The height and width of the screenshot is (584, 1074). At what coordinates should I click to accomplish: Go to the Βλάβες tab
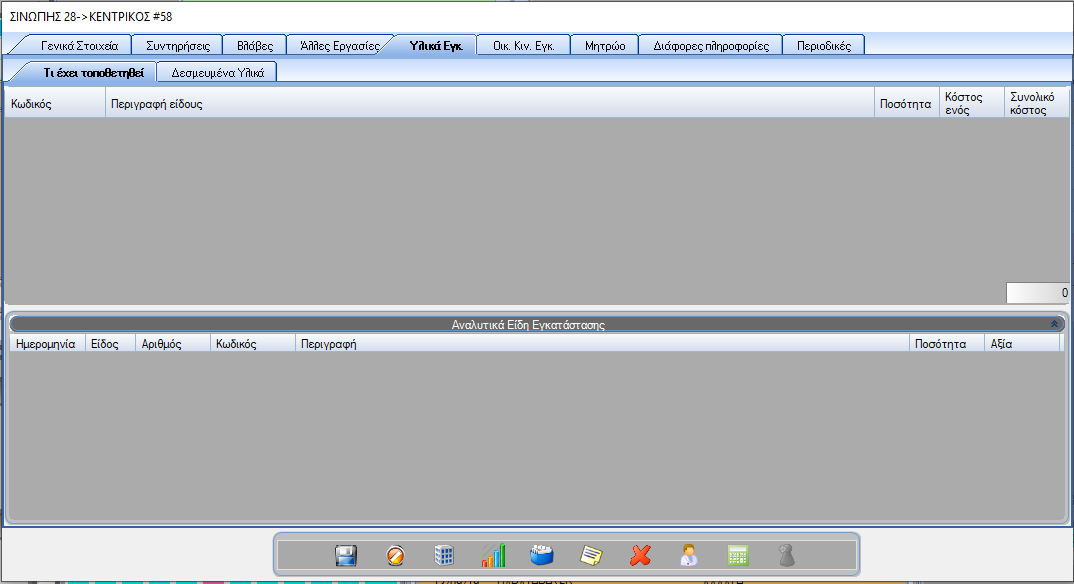pos(255,45)
